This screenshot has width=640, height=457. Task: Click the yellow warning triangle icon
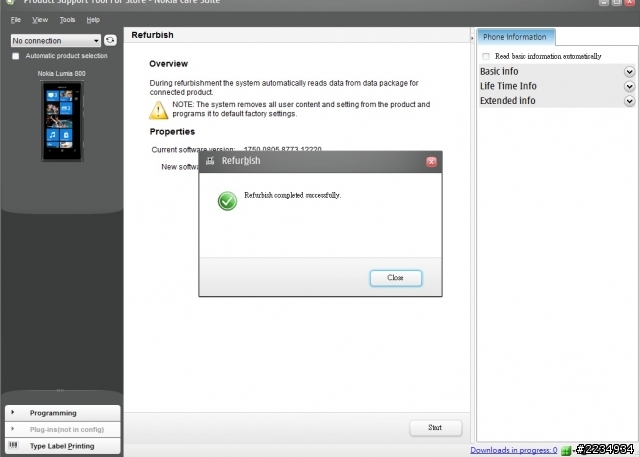point(159,110)
